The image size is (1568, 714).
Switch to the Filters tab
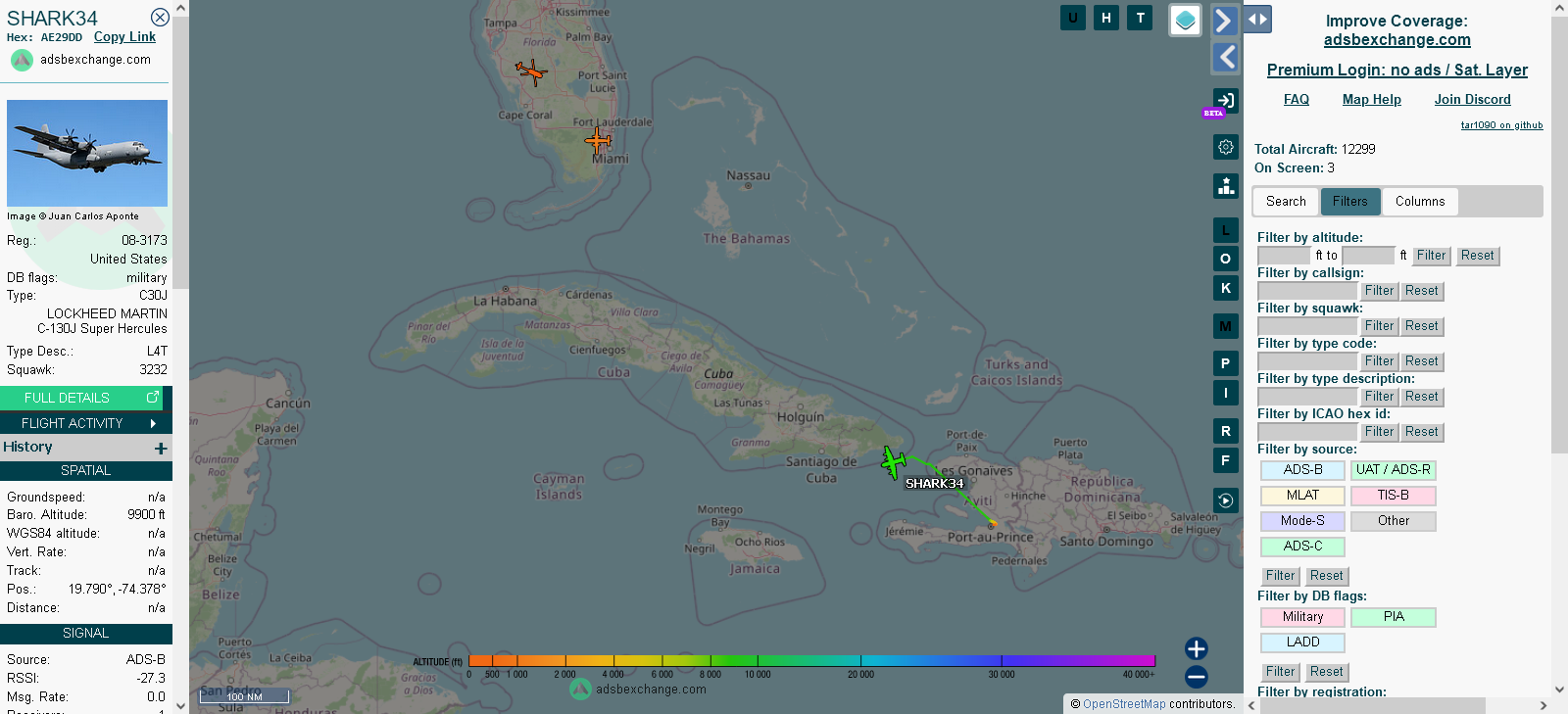coord(1350,202)
